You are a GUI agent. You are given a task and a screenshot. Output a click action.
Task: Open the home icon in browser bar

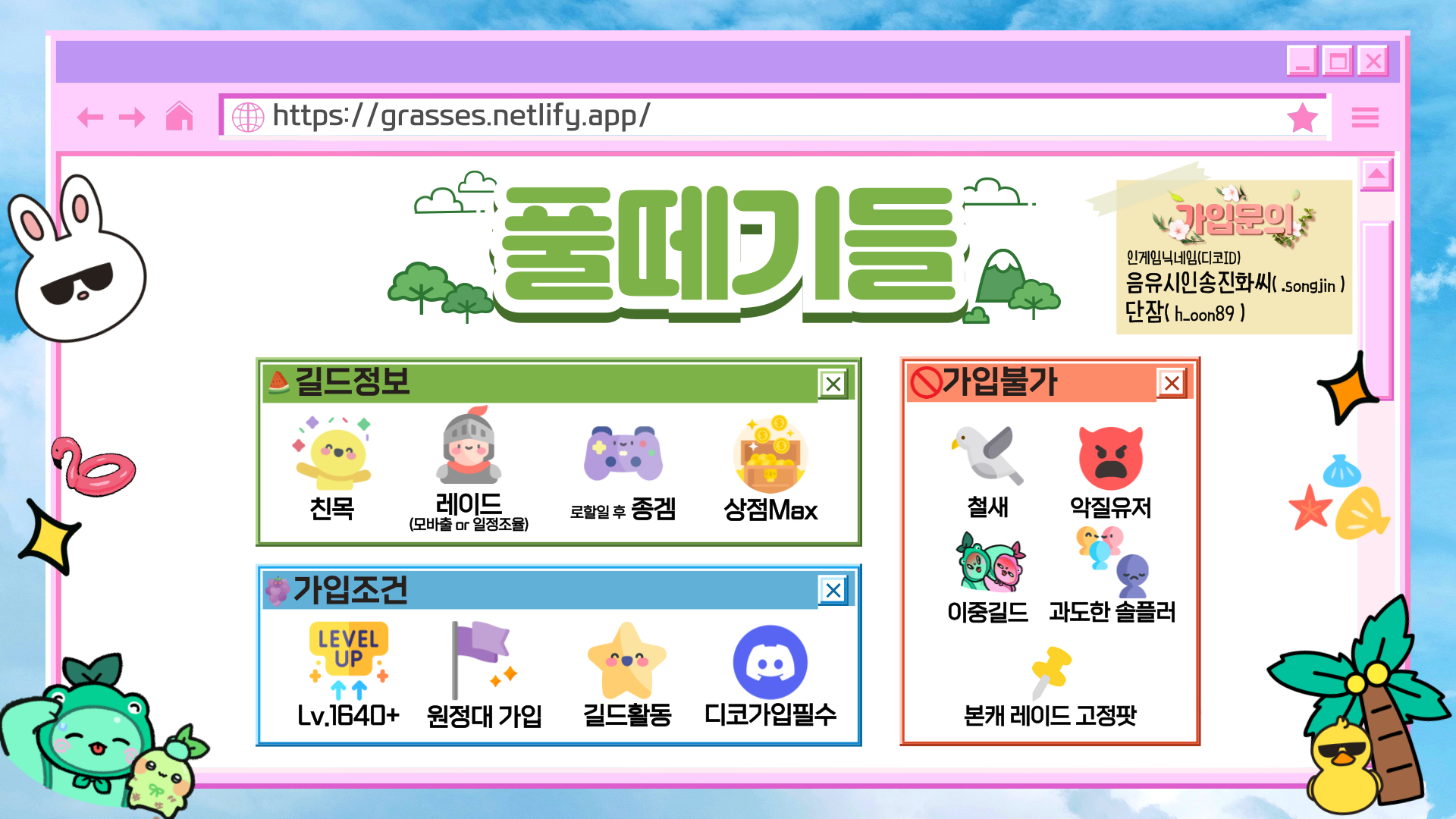click(x=180, y=116)
